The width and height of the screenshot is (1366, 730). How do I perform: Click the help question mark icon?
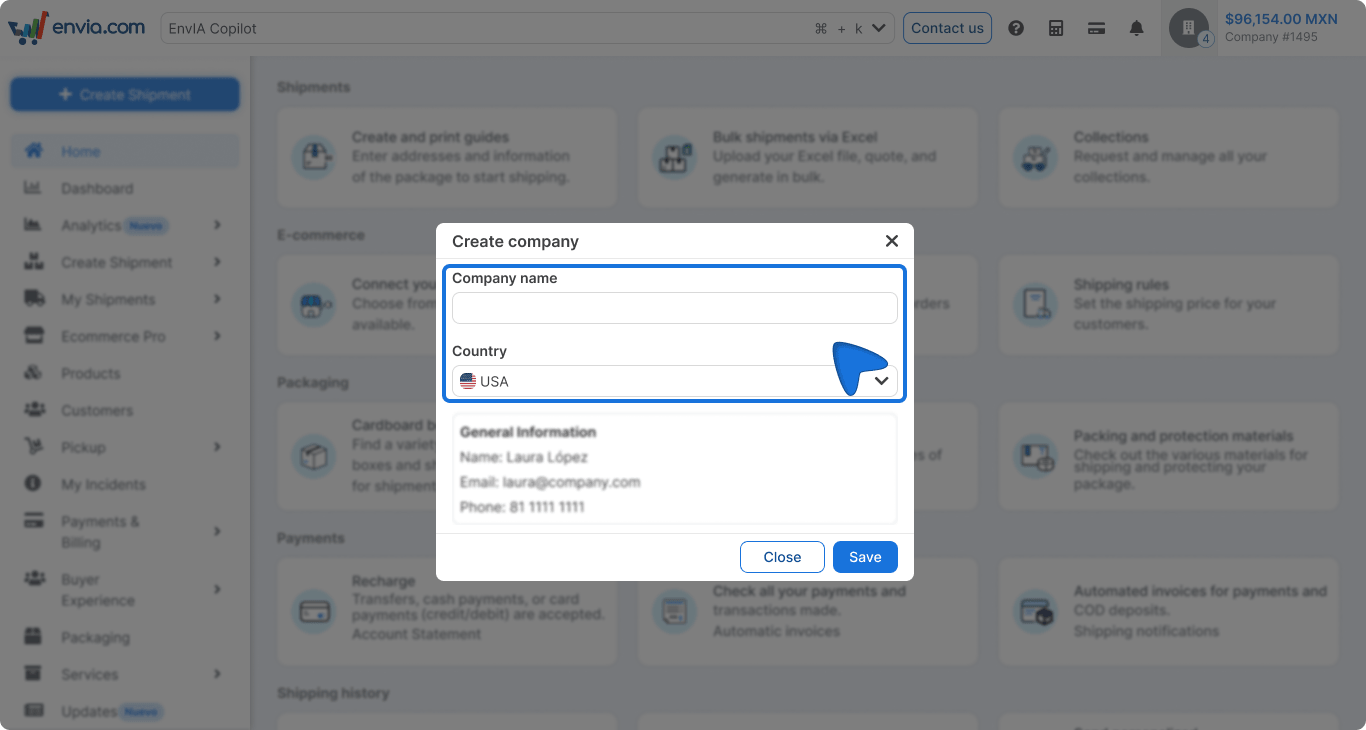[x=1016, y=28]
